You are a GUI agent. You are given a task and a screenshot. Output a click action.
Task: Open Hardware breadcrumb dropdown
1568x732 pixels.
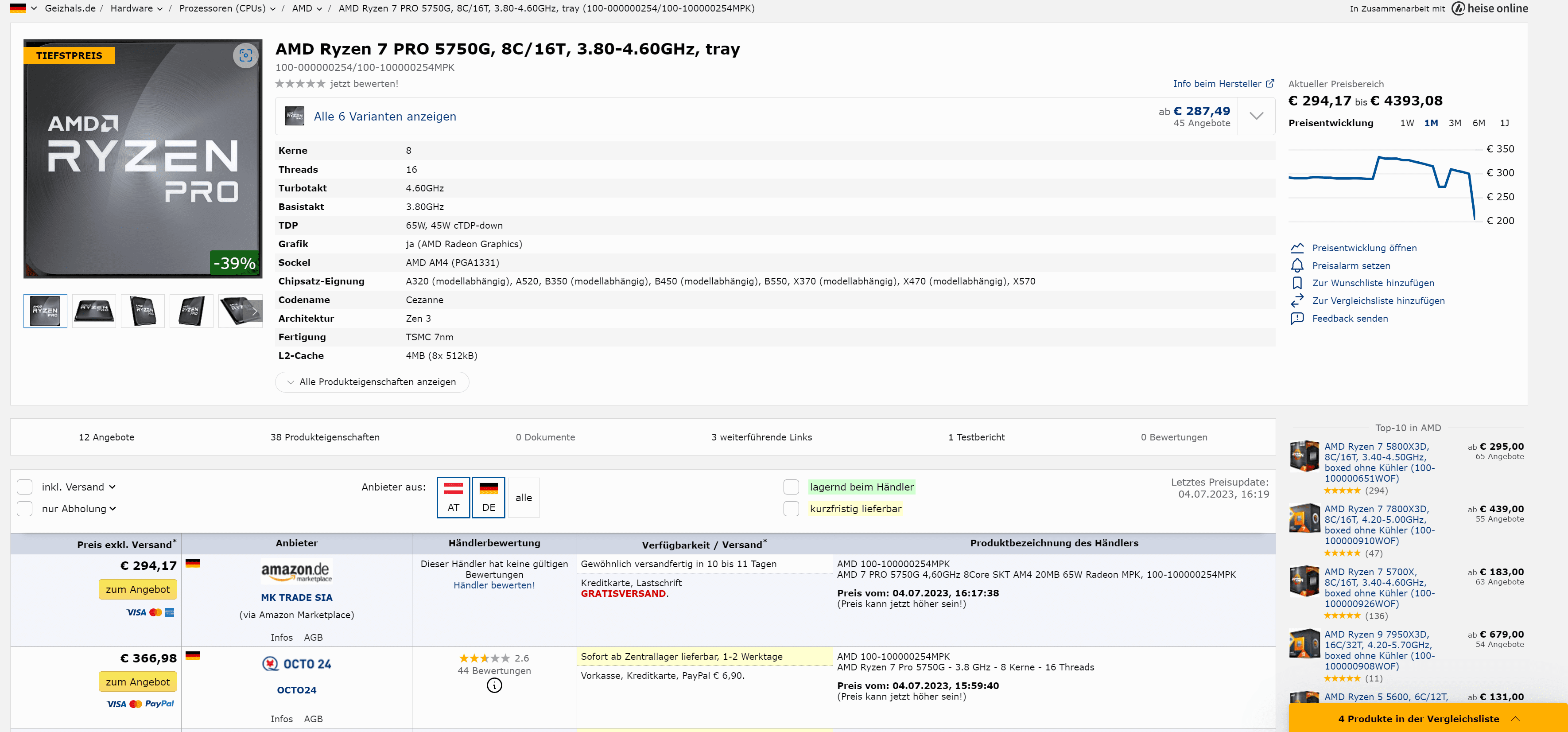coord(159,9)
